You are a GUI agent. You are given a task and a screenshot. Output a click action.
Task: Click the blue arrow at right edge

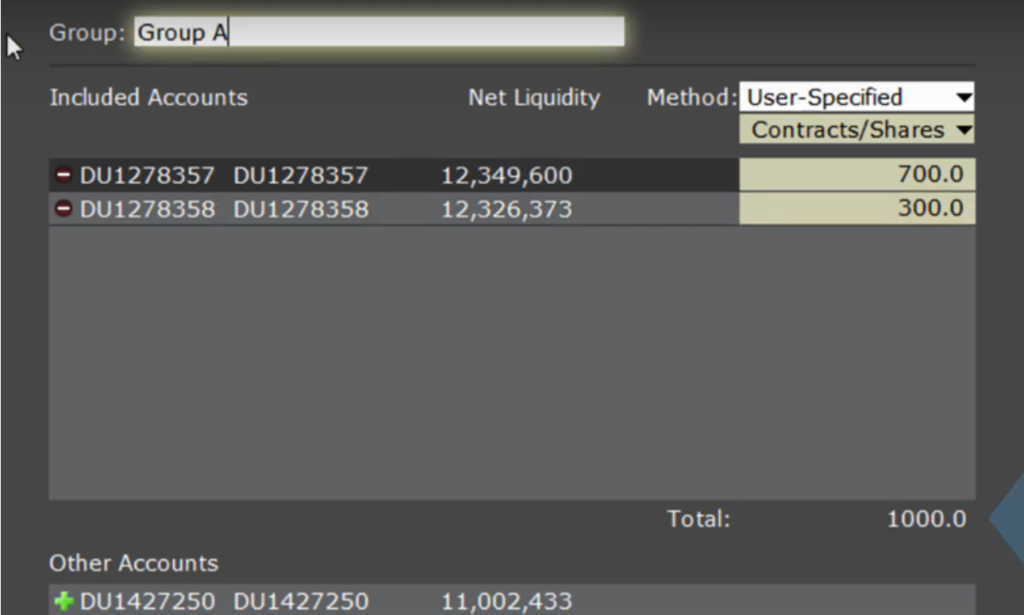1006,519
